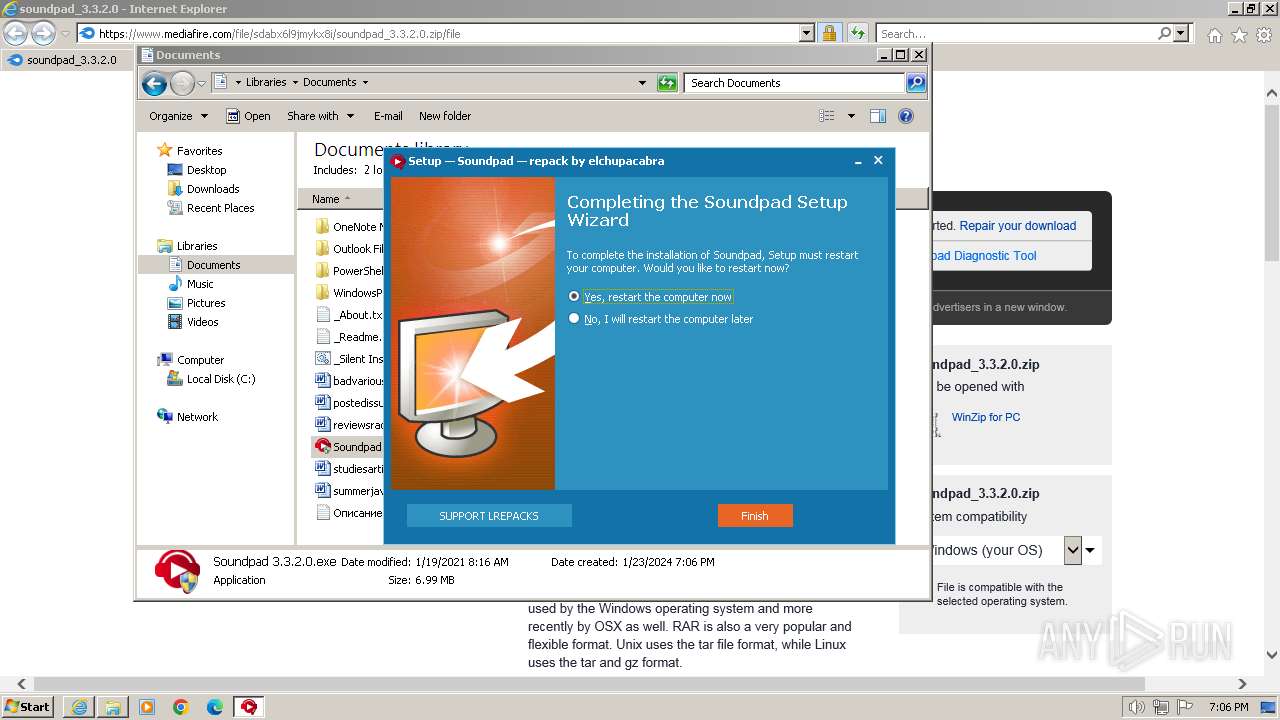Select the OneNote folder icon

pyautogui.click(x=322, y=227)
